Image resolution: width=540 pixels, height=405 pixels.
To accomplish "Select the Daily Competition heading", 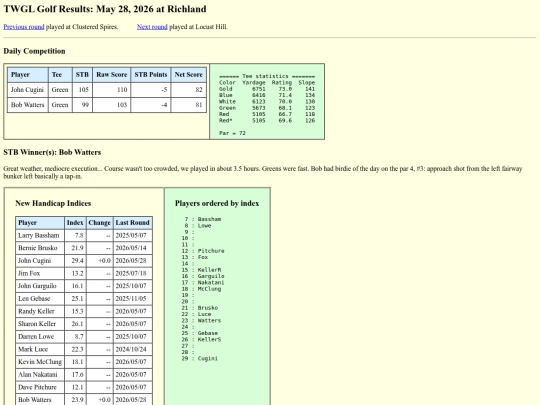I will (34, 51).
